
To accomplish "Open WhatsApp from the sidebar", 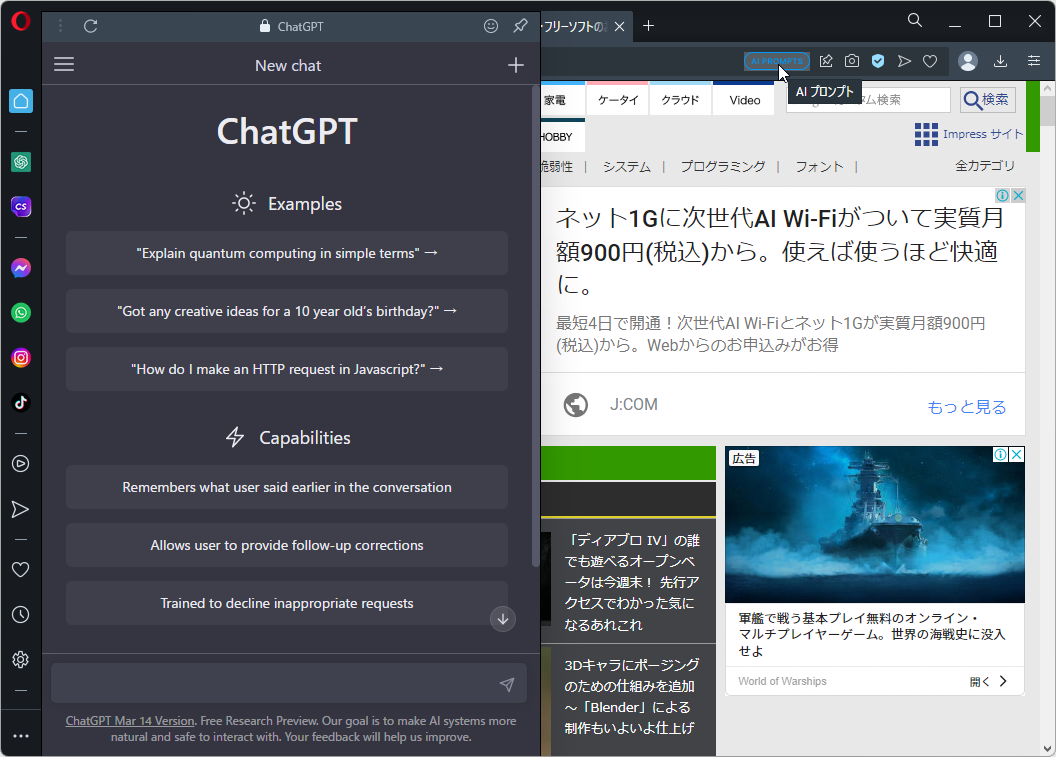I will [21, 312].
